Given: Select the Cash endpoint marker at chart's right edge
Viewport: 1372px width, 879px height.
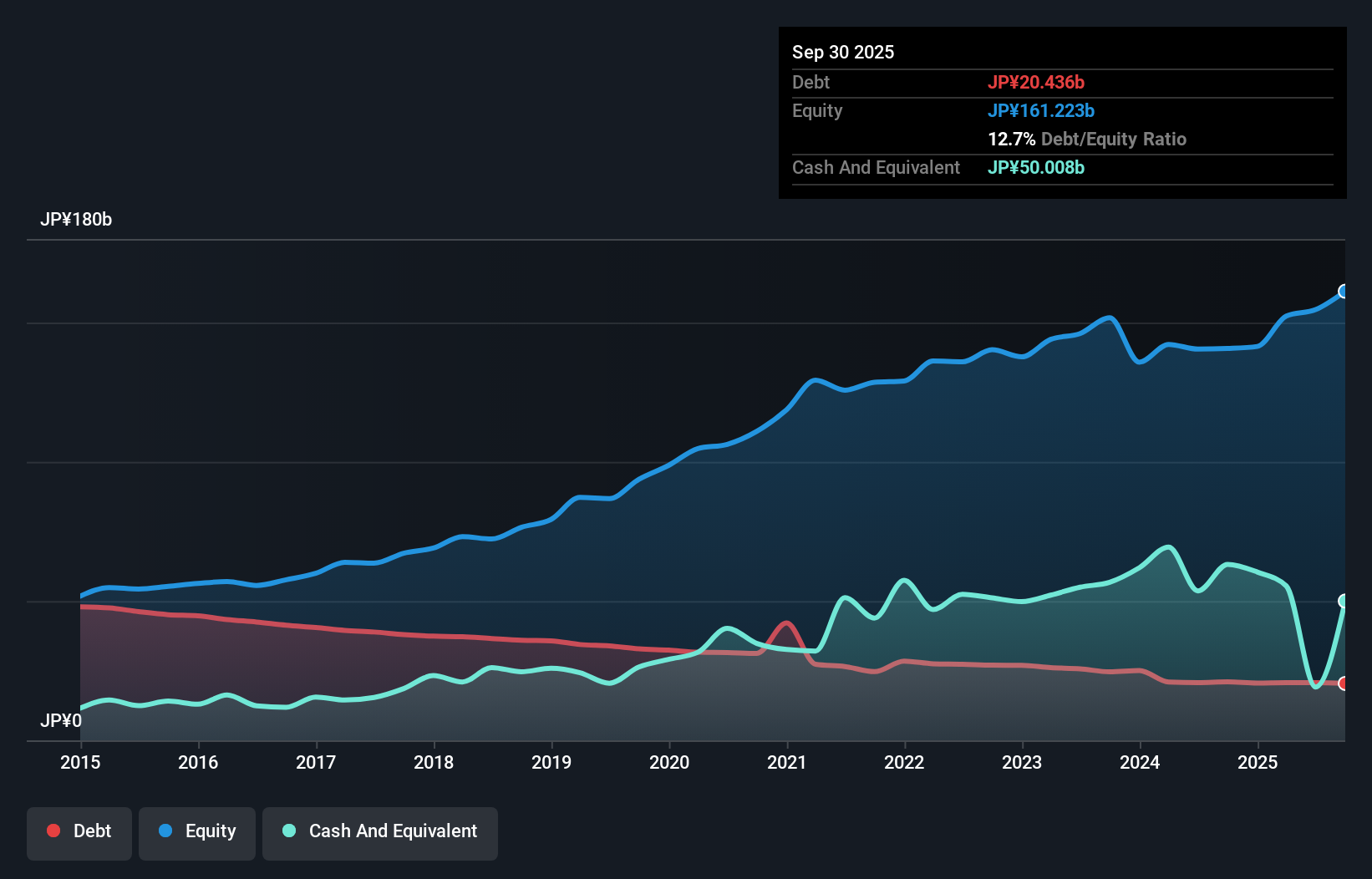Looking at the screenshot, I should [1344, 598].
